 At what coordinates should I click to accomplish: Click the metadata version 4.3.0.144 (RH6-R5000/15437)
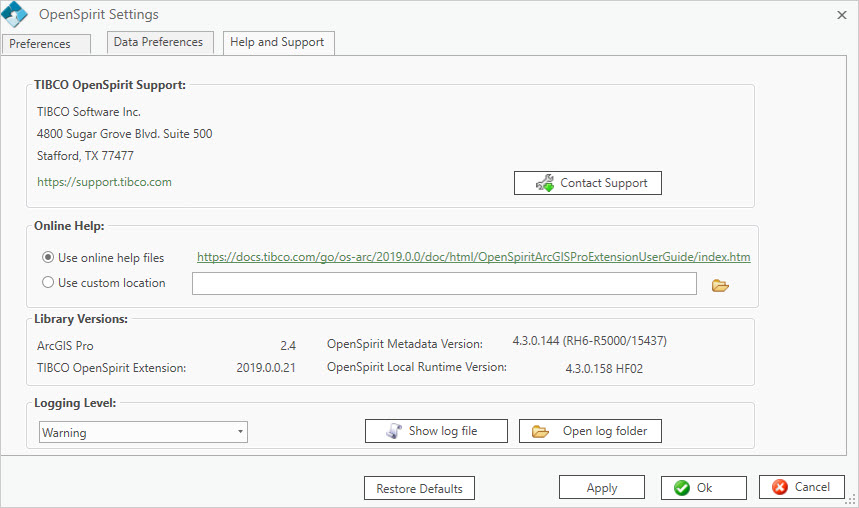pyautogui.click(x=589, y=341)
